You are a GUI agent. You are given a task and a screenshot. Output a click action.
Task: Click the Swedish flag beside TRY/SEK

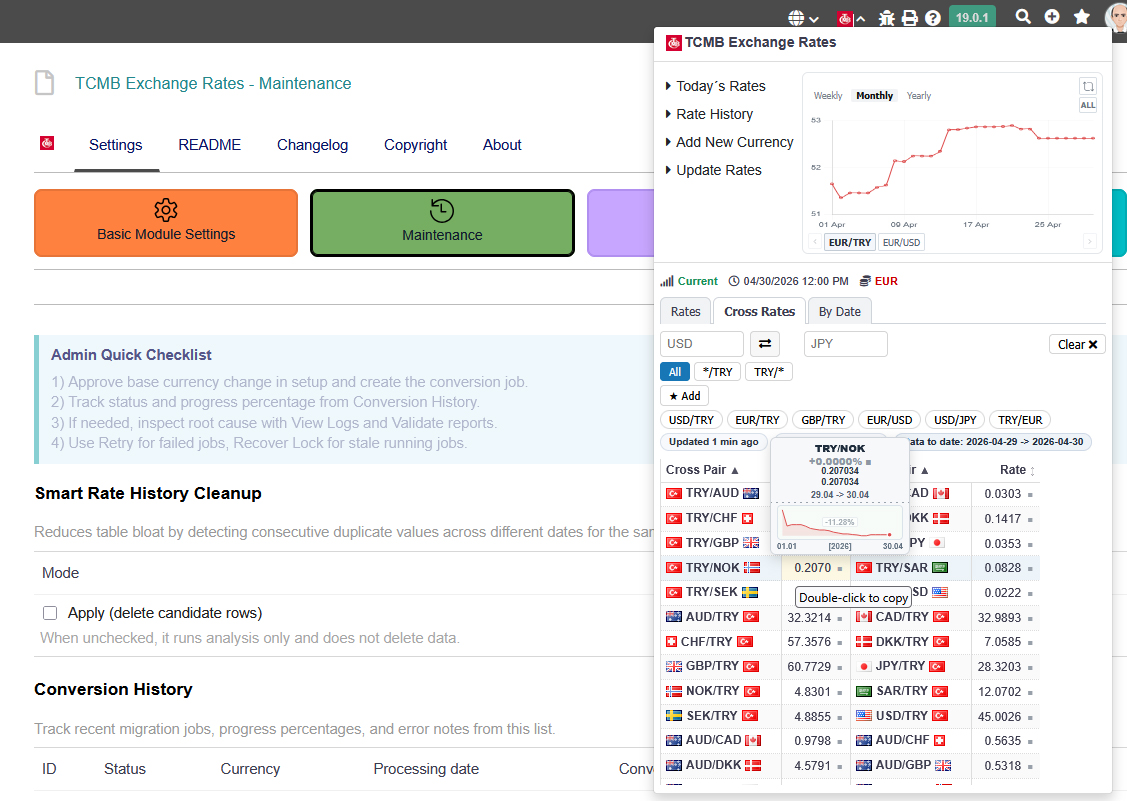coord(749,592)
